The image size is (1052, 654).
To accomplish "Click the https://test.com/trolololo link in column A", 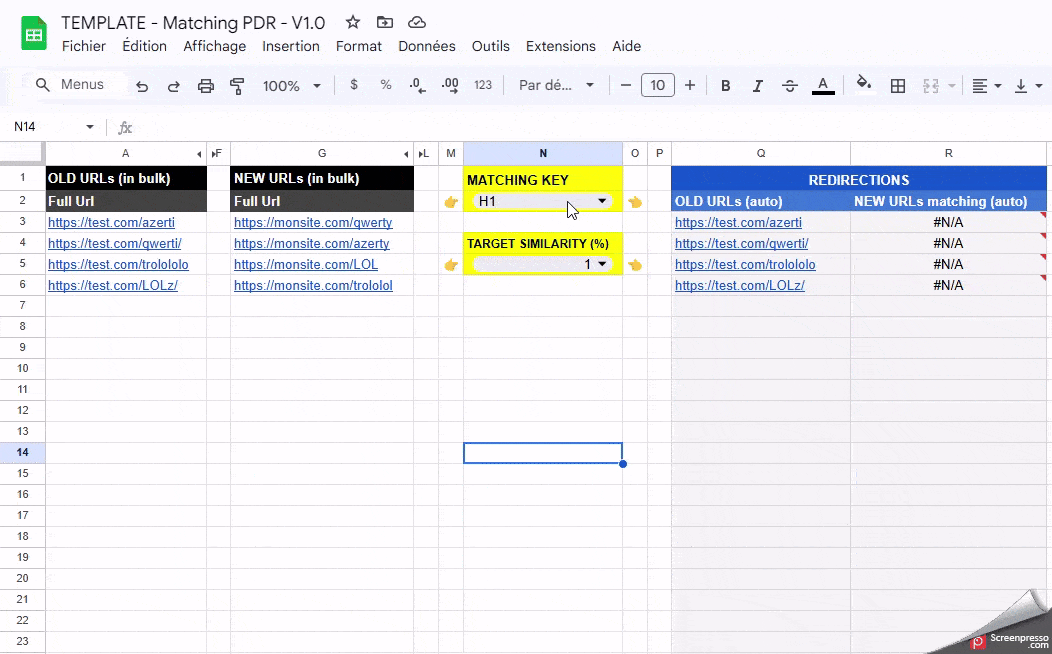I will pos(118,265).
